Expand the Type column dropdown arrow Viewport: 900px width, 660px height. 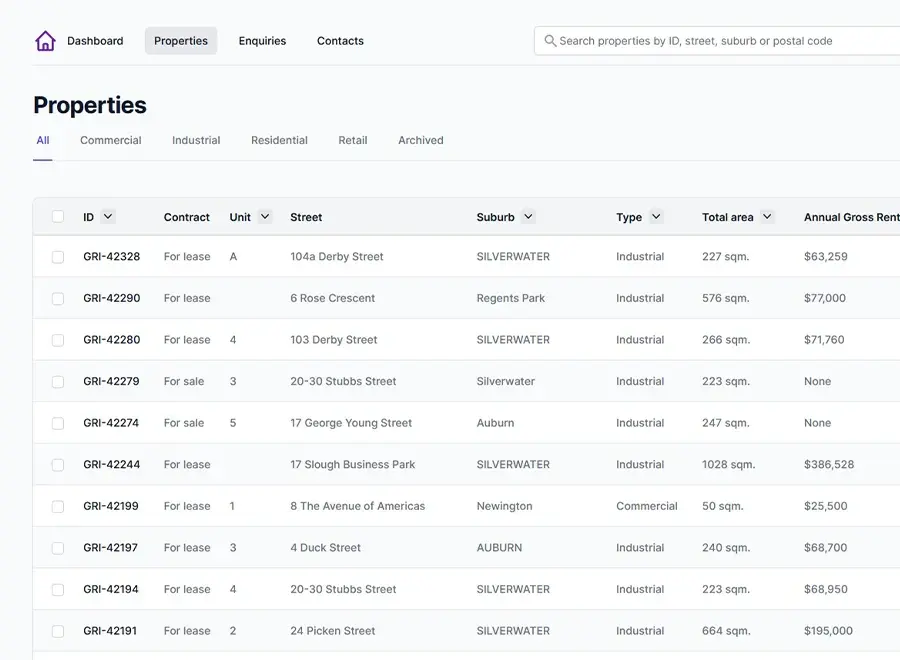pyautogui.click(x=656, y=217)
